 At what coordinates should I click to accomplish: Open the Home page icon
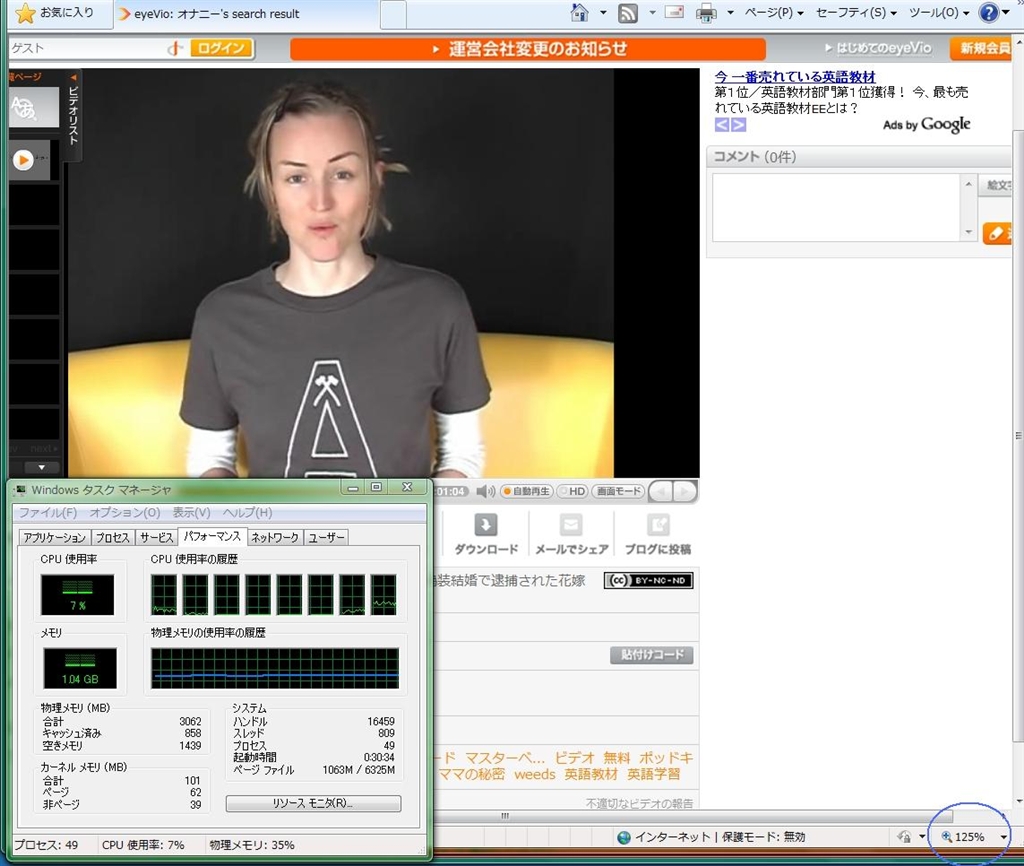click(x=579, y=12)
